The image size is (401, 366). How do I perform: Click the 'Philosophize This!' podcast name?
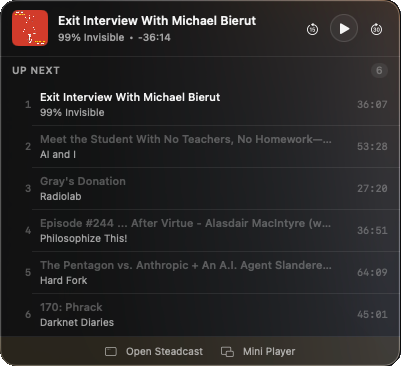pyautogui.click(x=84, y=238)
